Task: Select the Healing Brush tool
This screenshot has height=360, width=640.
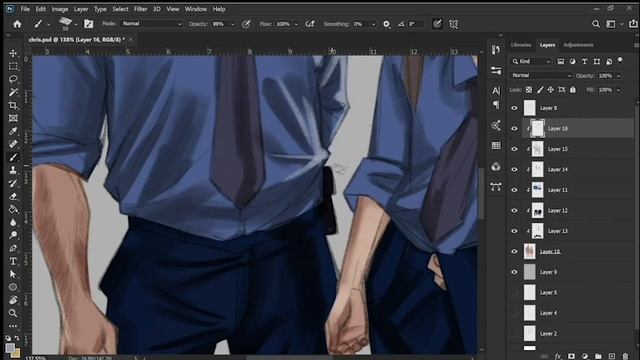Action: pyautogui.click(x=13, y=144)
